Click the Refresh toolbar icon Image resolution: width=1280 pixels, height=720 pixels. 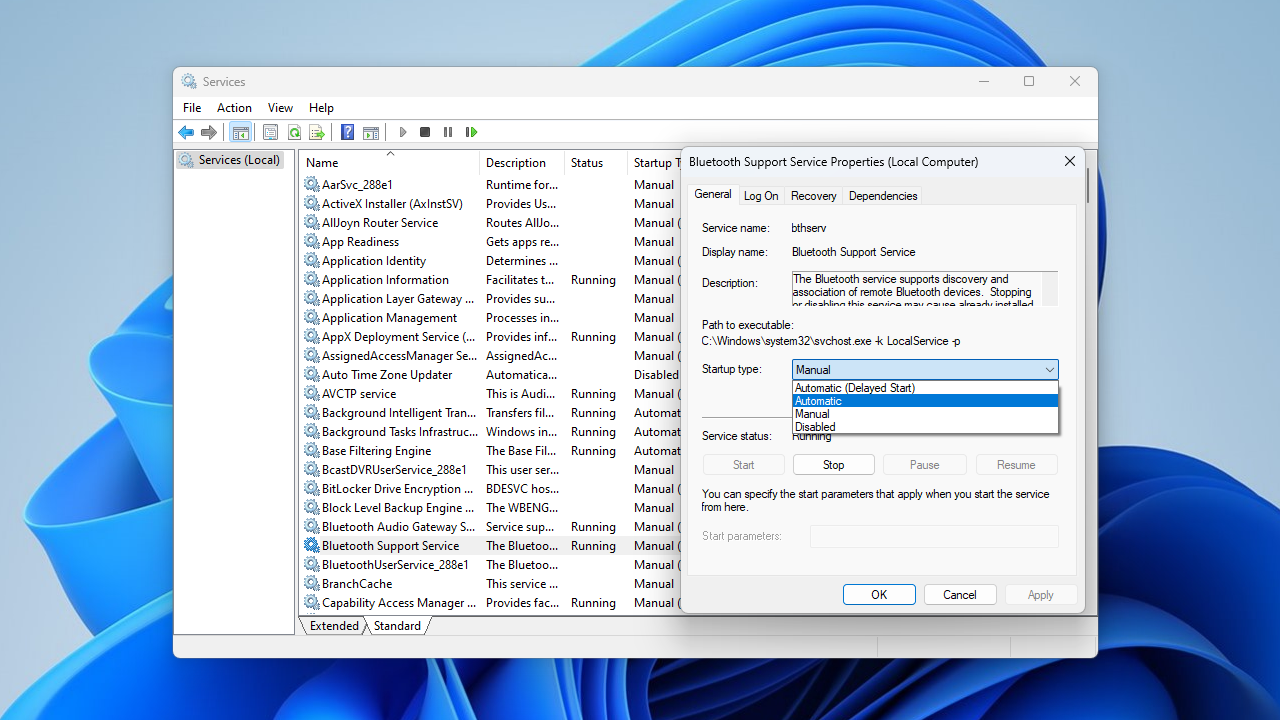click(294, 132)
